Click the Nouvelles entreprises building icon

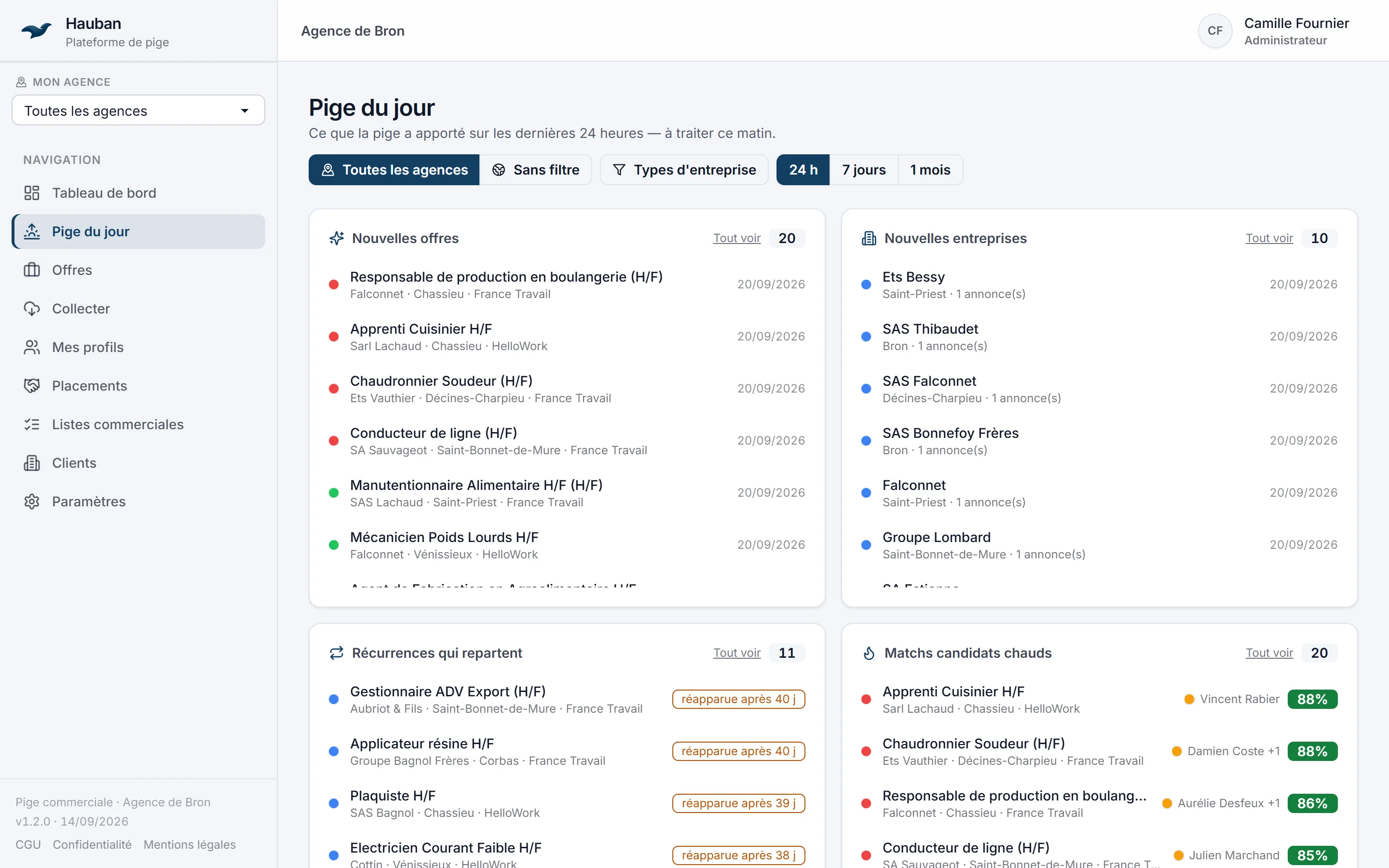[x=869, y=238]
